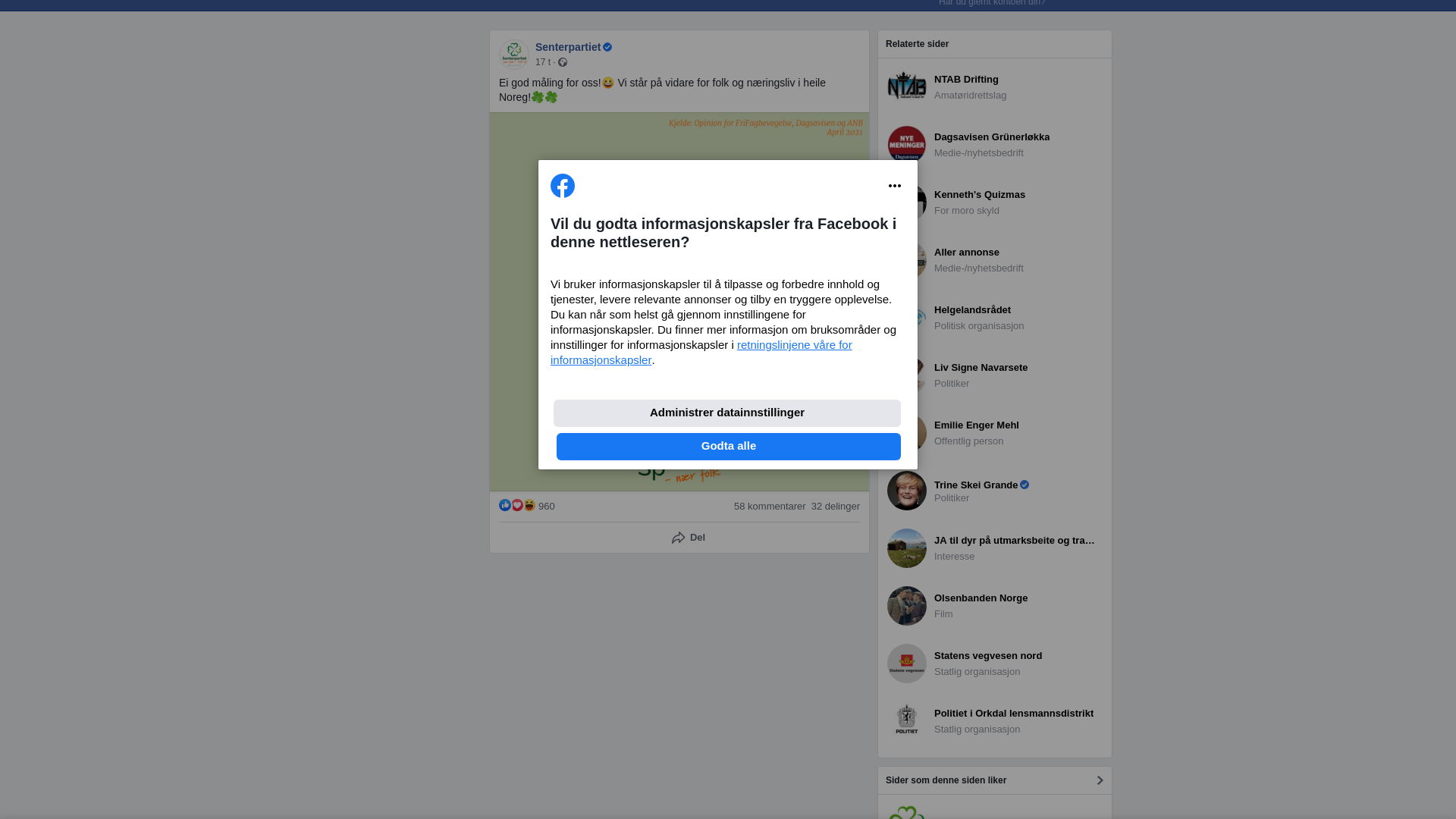Image resolution: width=1456 pixels, height=819 pixels.
Task: Open the three-dot menu in cookie dialog
Action: [x=895, y=186]
